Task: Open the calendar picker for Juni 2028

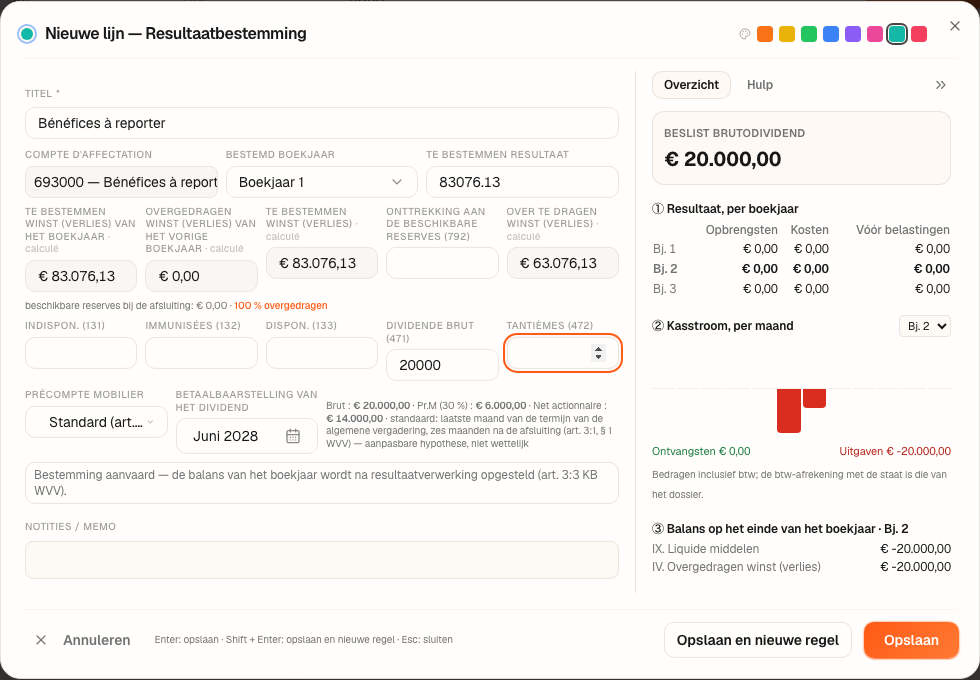Action: pyautogui.click(x=292, y=436)
